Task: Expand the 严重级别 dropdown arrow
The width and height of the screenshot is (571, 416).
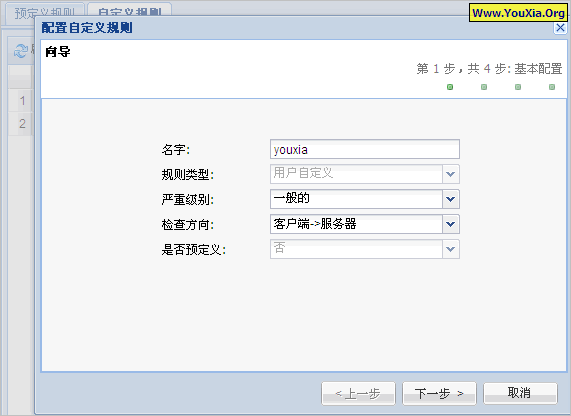Action: click(450, 199)
